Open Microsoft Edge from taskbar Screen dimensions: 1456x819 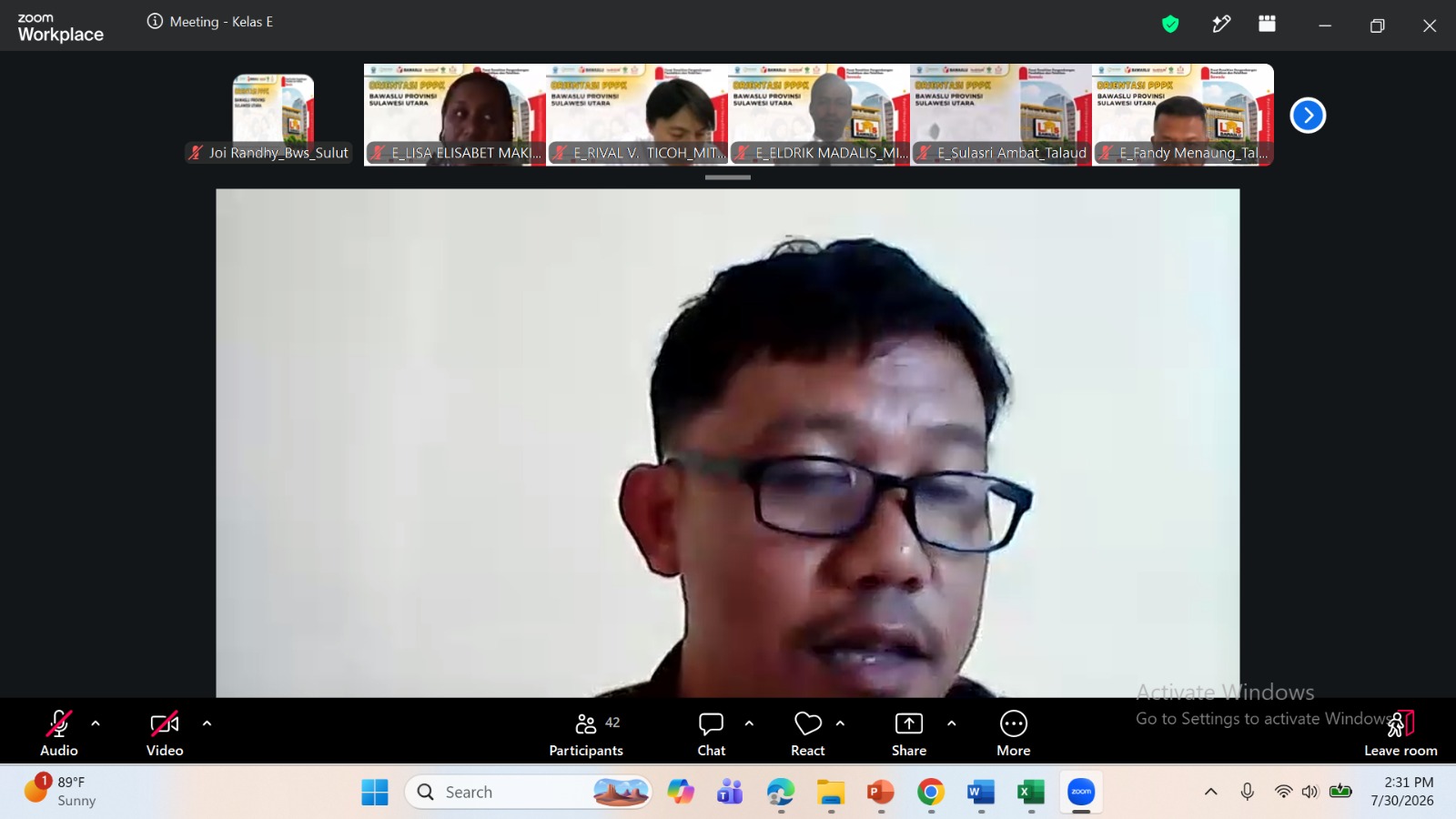click(781, 793)
